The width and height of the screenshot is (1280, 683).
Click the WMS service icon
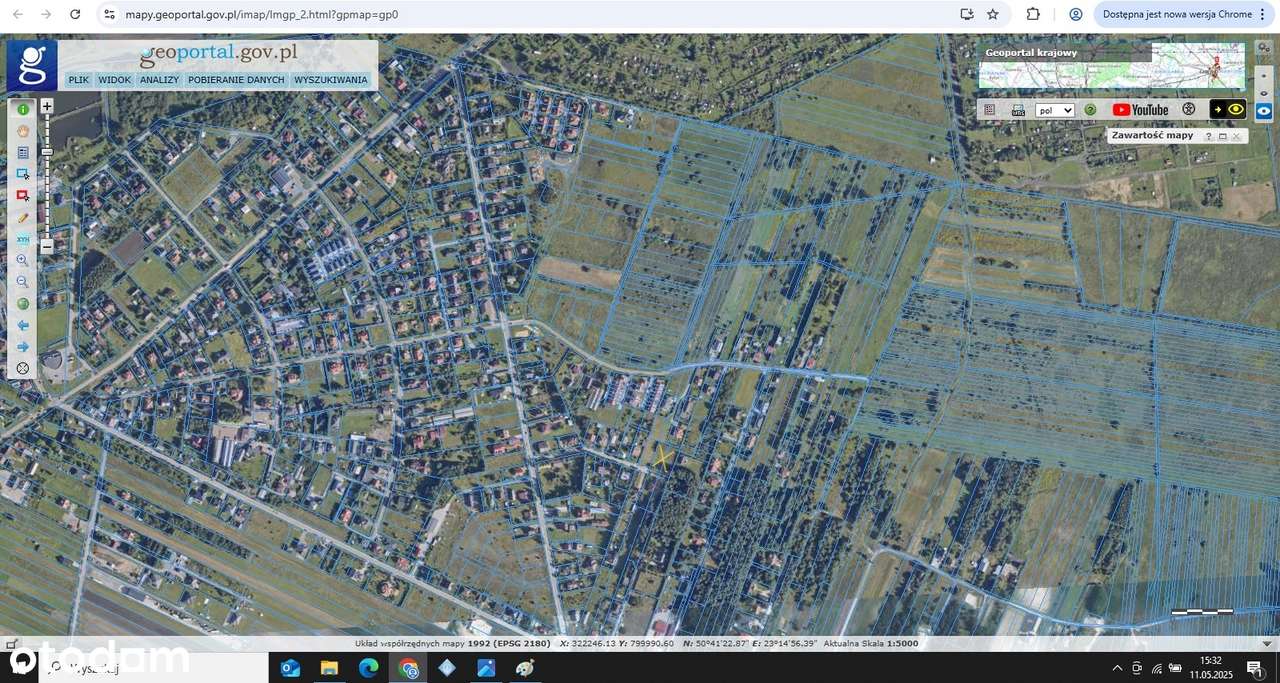(1018, 110)
